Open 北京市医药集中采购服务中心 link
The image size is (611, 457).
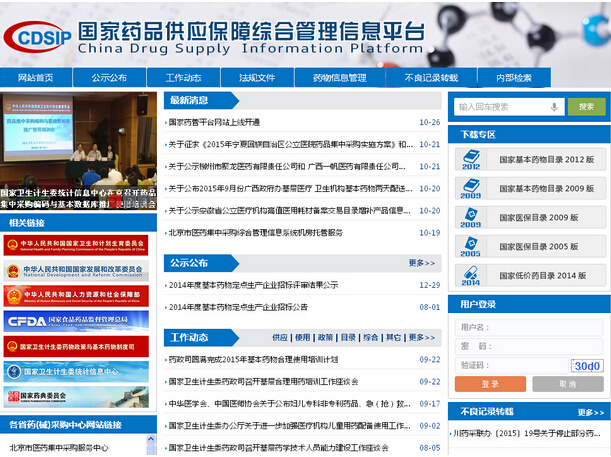59,448
